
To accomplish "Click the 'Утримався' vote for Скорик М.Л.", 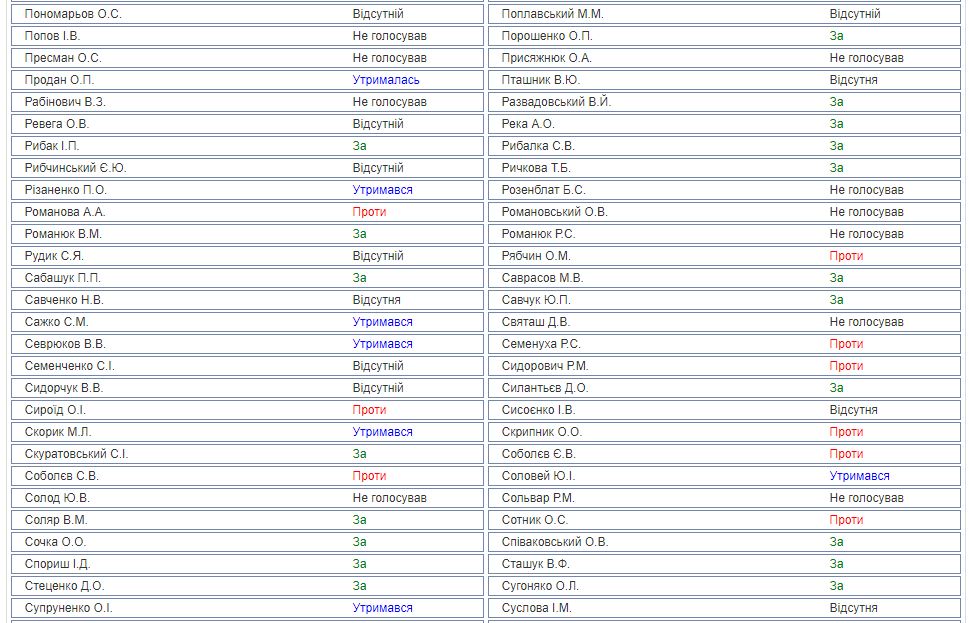I will [382, 432].
